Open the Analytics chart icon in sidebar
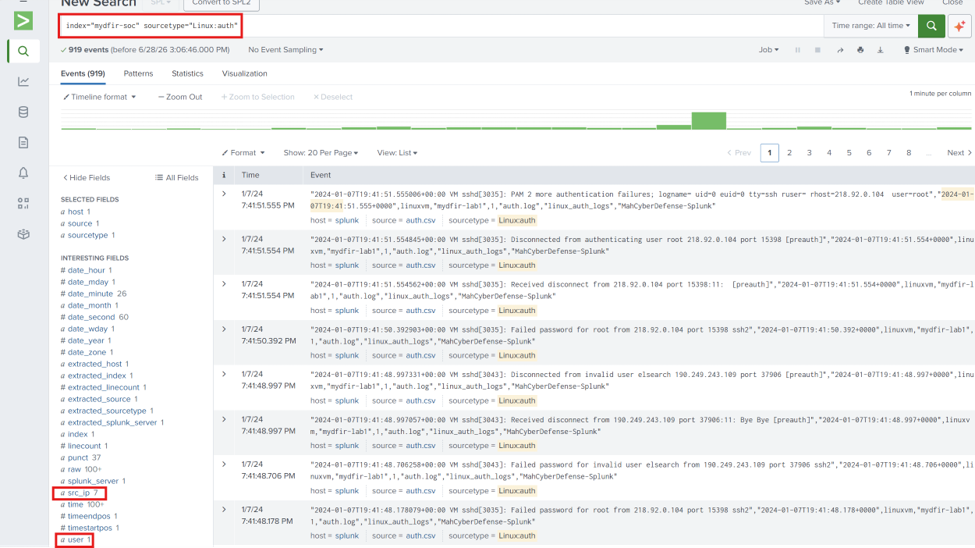Viewport: 975px width, 548px height. tap(24, 81)
